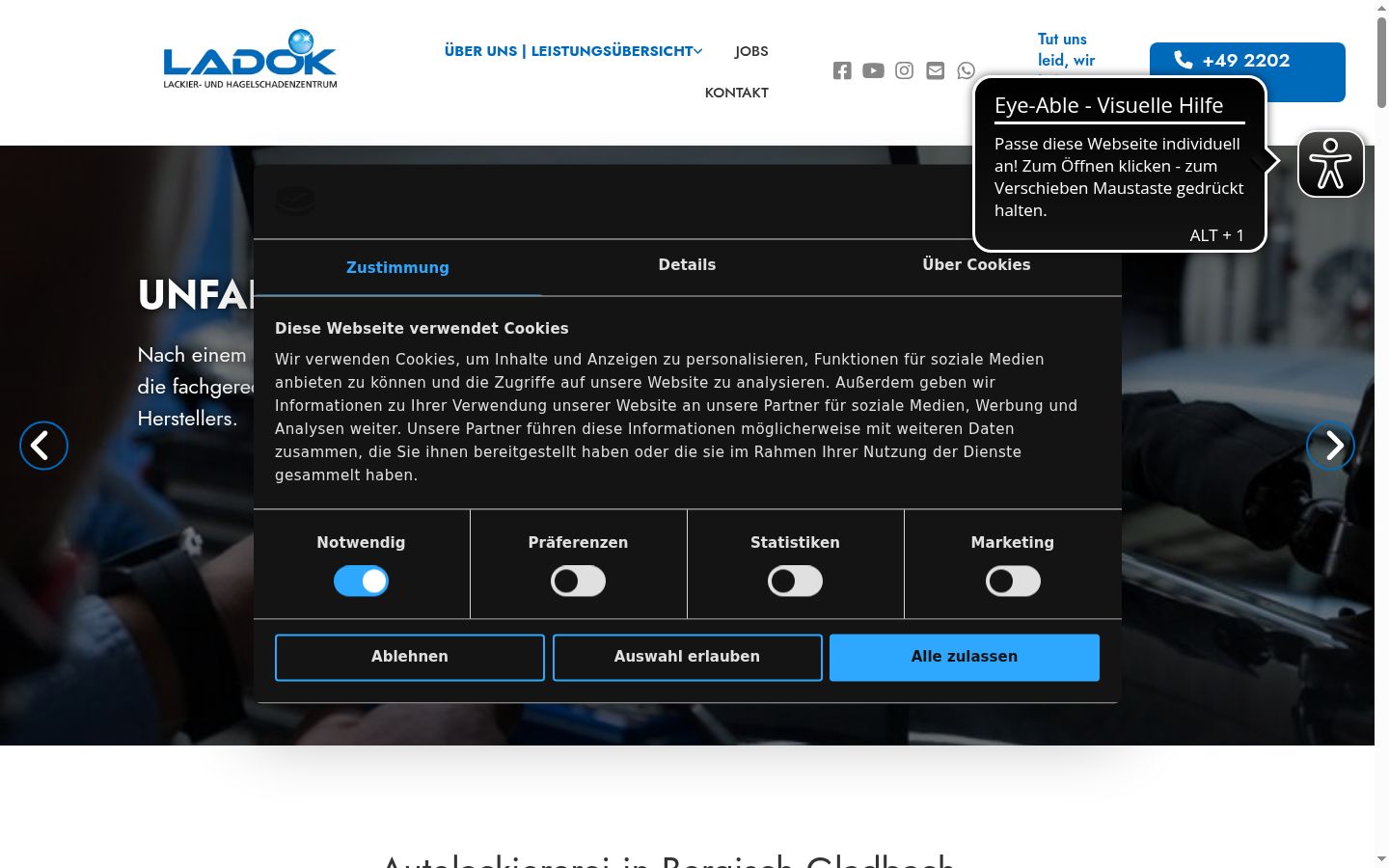Click the Auswahl erlauben button
1389x868 pixels.
[687, 657]
